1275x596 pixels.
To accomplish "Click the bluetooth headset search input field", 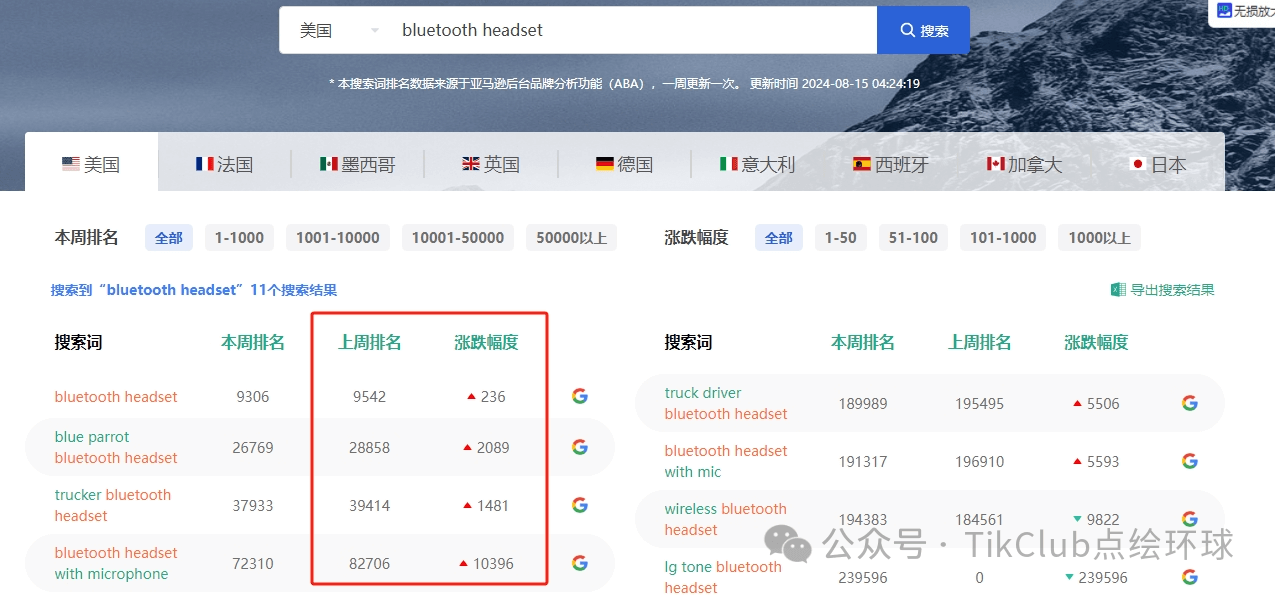I will click(x=630, y=30).
